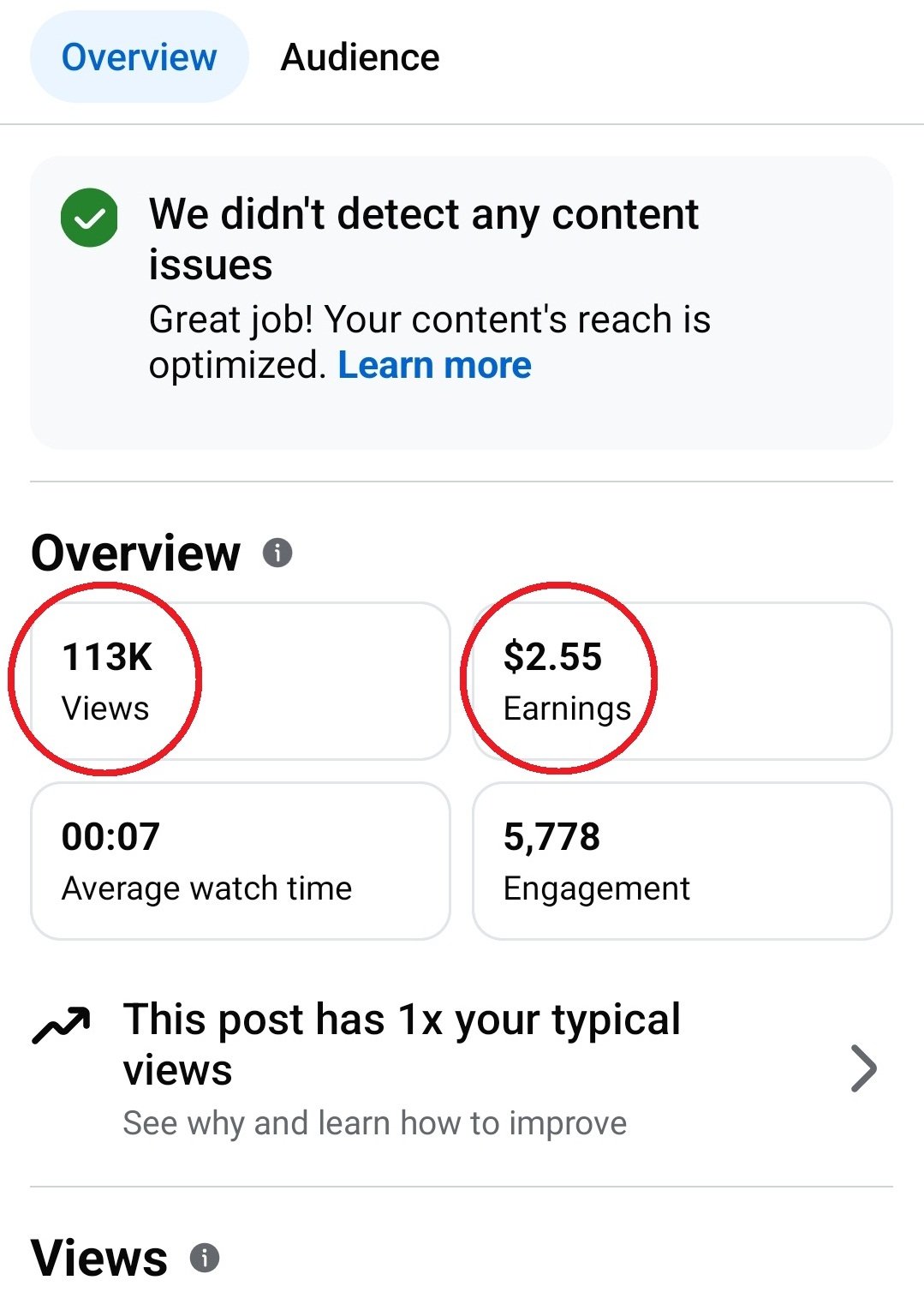This screenshot has width=924, height=1310.
Task: Click the trending-up arrow icon
Action: pyautogui.click(x=61, y=1024)
